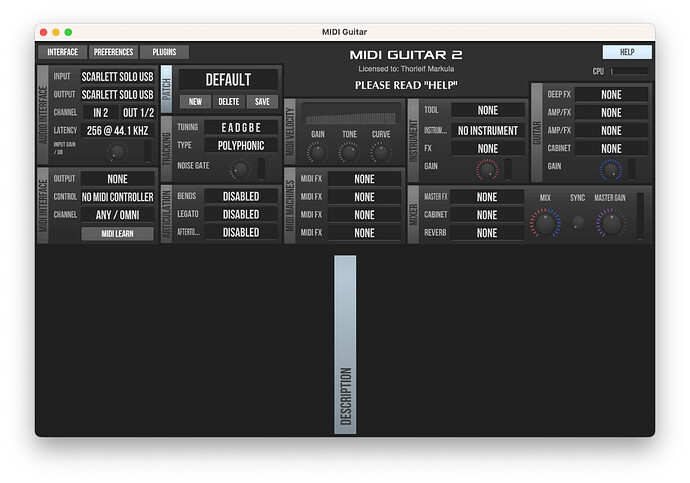The width and height of the screenshot is (690, 483).
Task: Click the blue guitar GAIN knob
Action: (611, 170)
